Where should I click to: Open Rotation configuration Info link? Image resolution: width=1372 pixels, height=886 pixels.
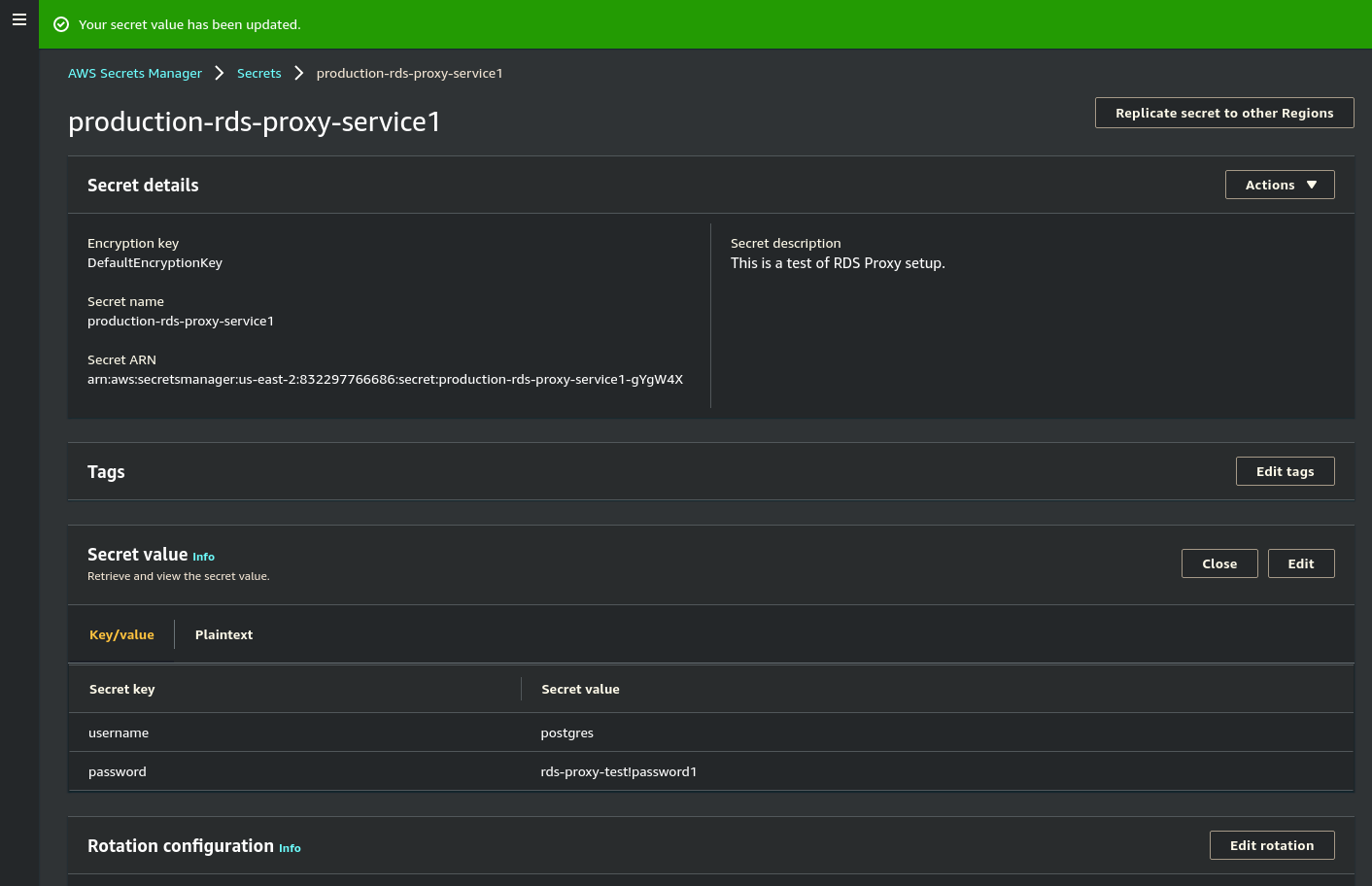[x=290, y=848]
